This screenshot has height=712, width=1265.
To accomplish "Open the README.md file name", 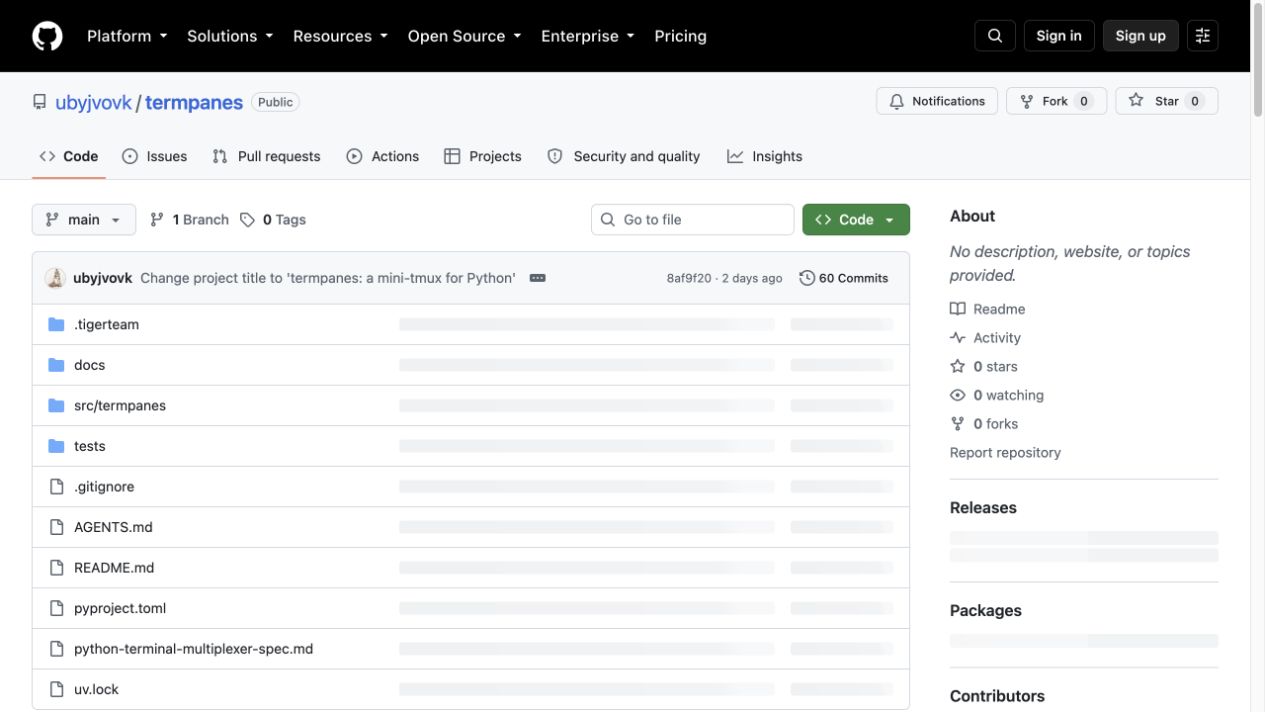I will pos(114,567).
